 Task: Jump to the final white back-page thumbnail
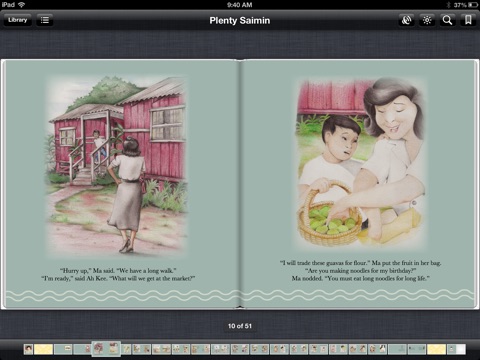tap(456, 349)
